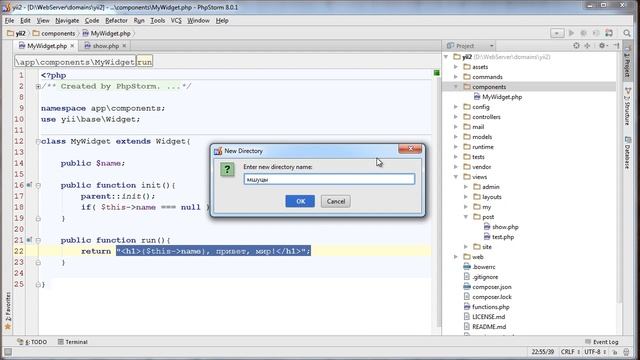This screenshot has height=360, width=640.
Task: Open the TODO tool window
Action: coord(32,342)
